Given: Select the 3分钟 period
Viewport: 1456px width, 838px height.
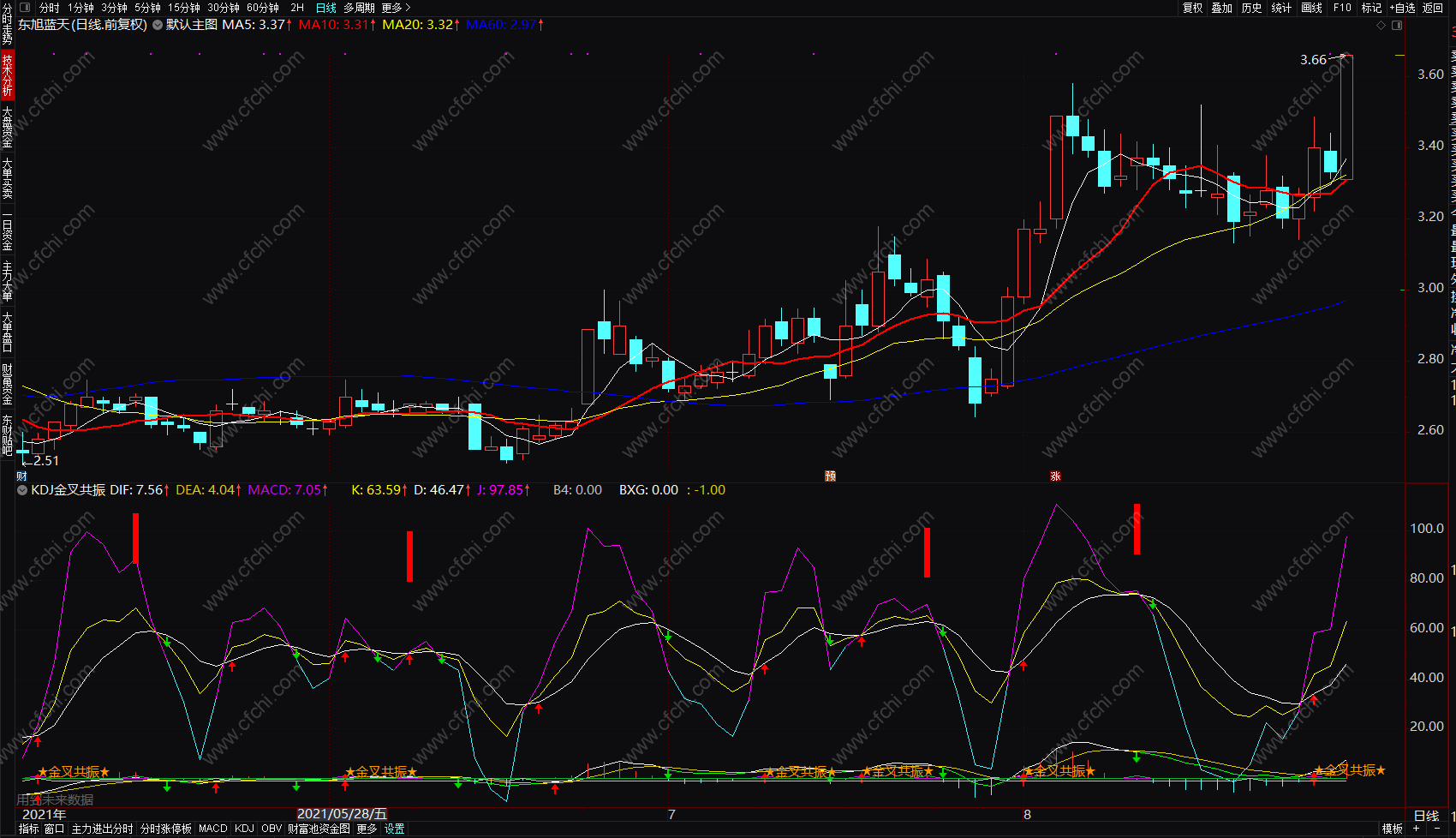Looking at the screenshot, I should coord(114,8).
